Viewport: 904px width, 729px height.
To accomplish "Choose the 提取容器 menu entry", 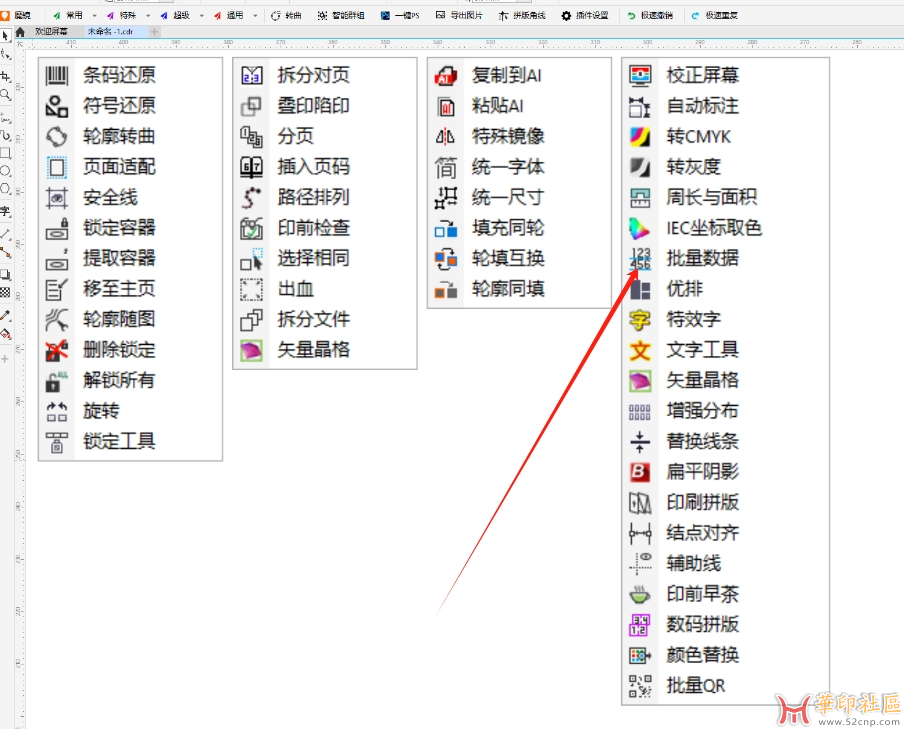I will [x=130, y=258].
